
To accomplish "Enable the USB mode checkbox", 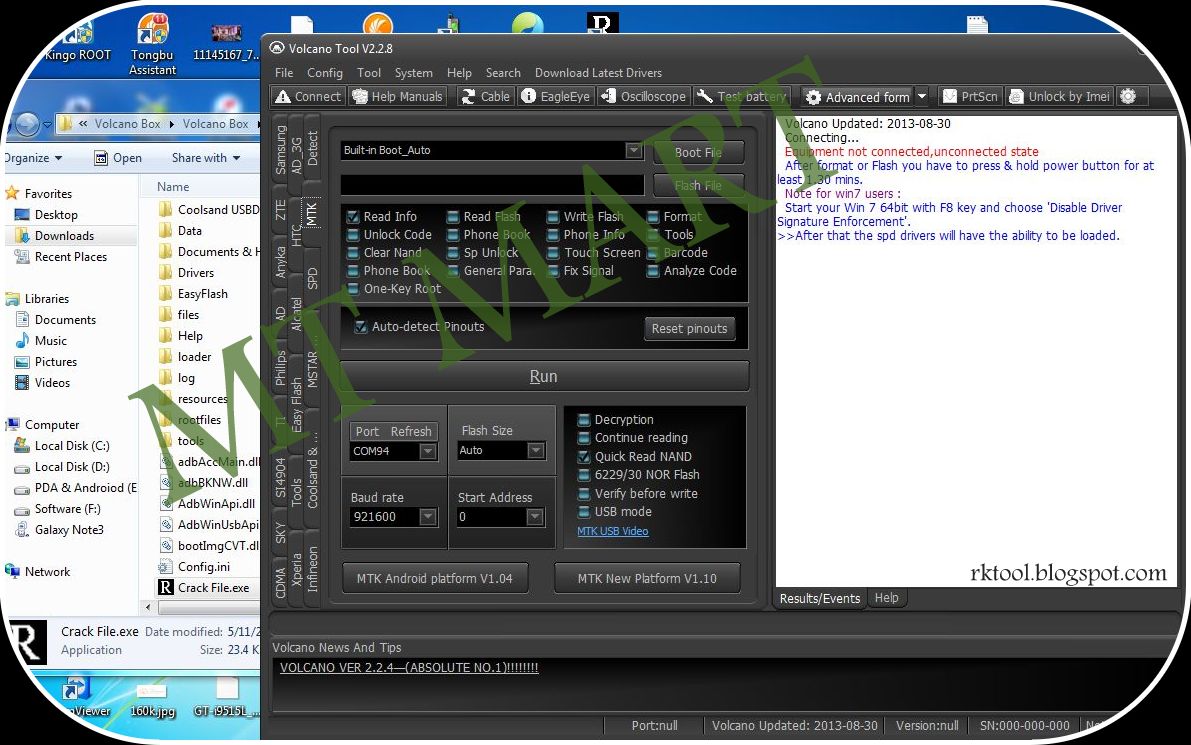I will click(583, 512).
